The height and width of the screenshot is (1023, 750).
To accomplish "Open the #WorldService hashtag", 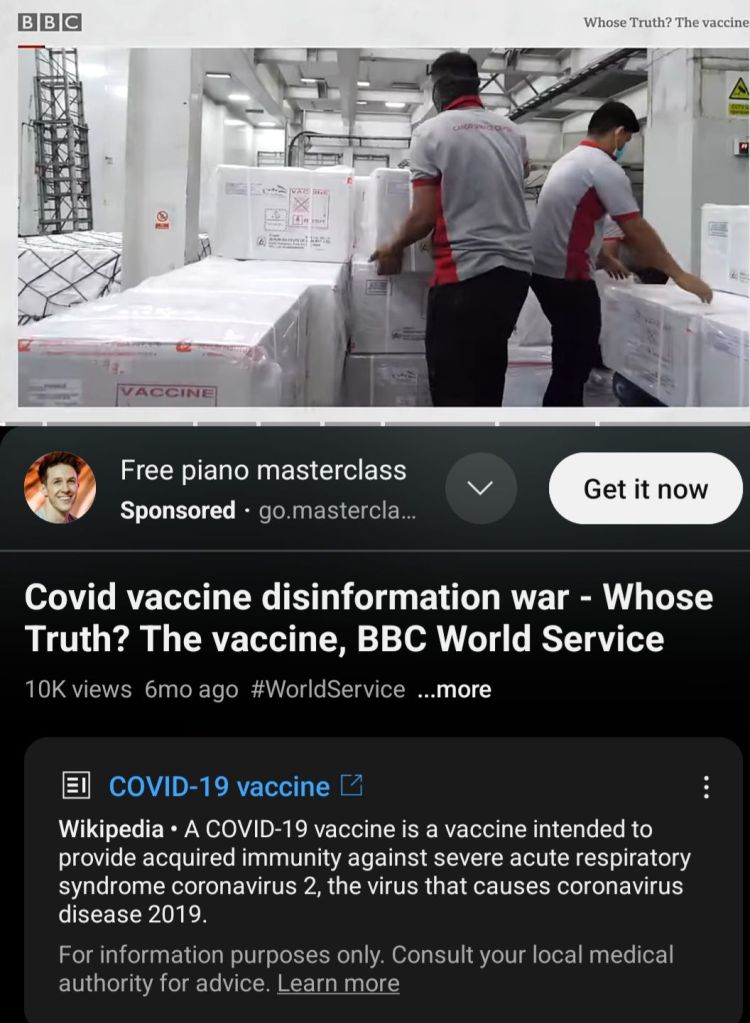I will pos(327,689).
